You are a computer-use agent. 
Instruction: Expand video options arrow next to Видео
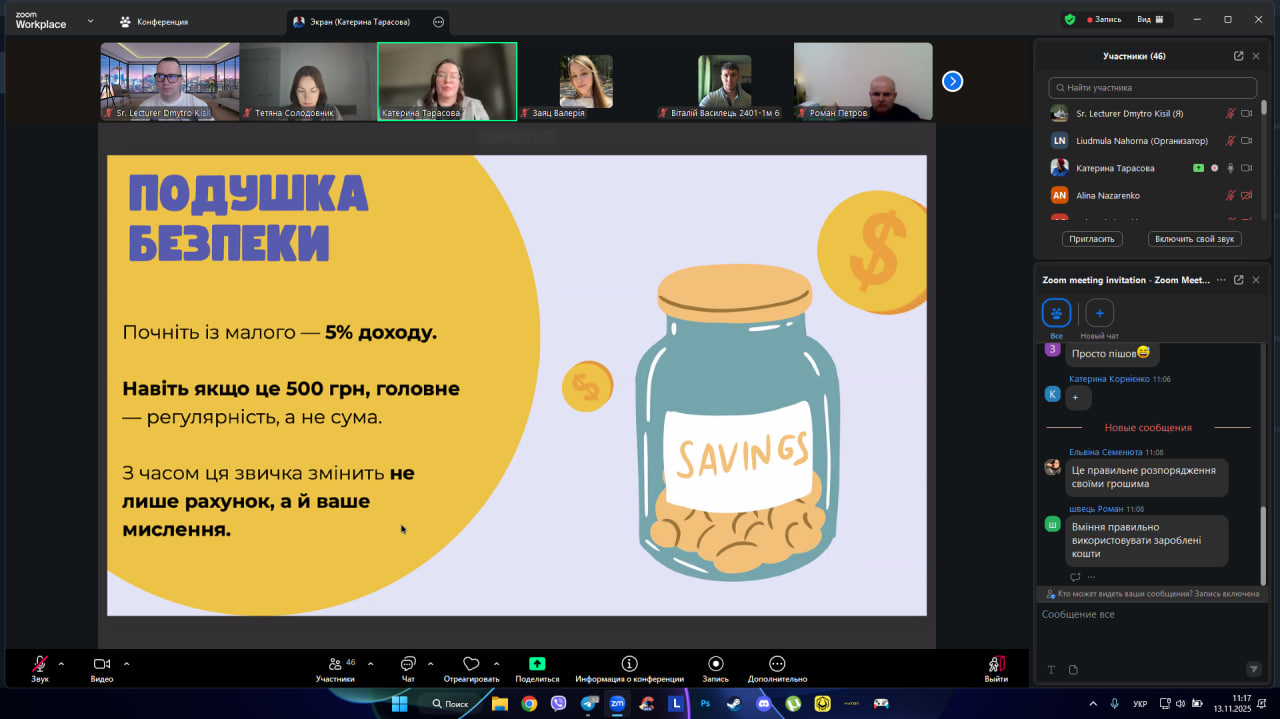[126, 663]
